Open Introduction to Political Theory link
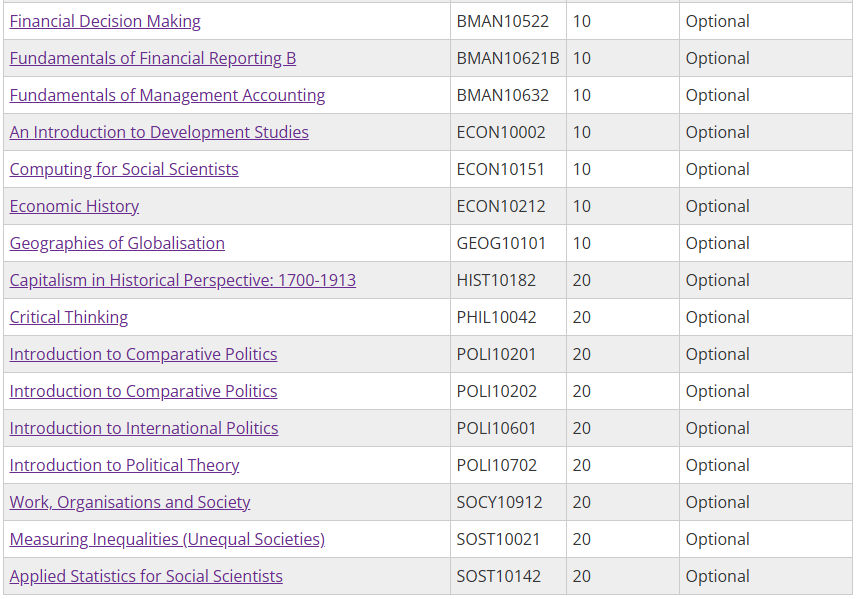The image size is (856, 599). click(x=124, y=465)
